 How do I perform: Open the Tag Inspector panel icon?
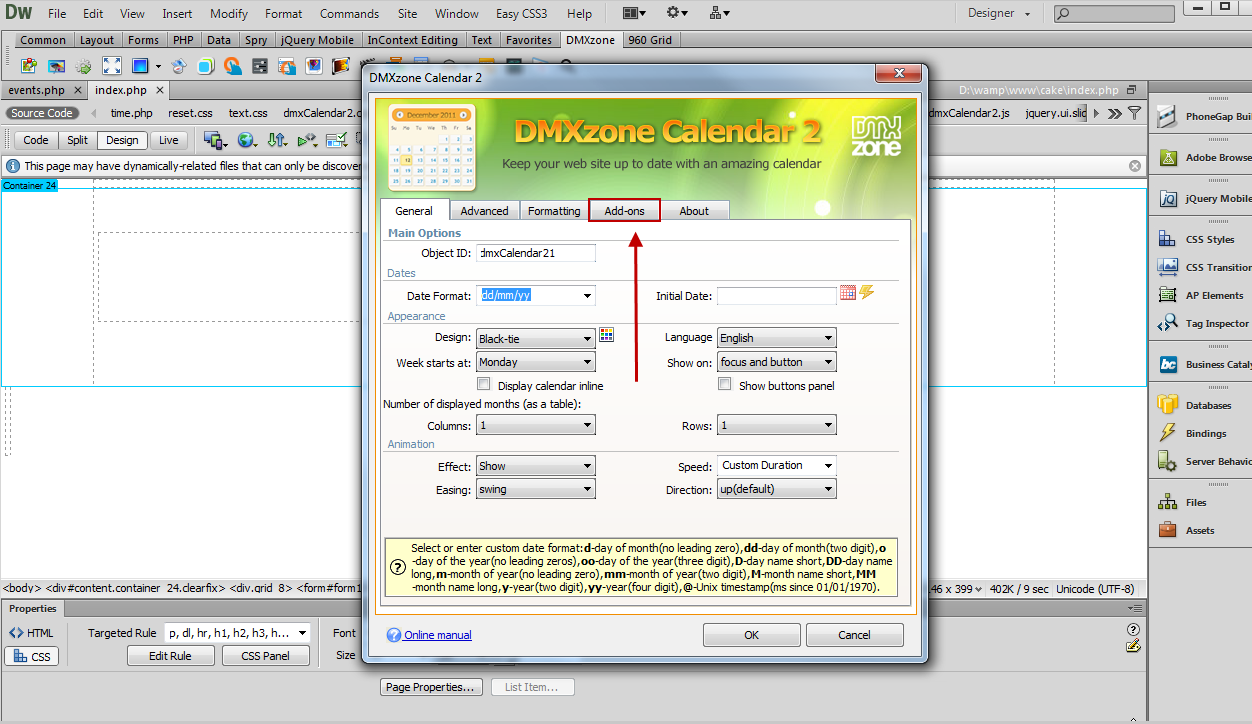click(x=1167, y=323)
